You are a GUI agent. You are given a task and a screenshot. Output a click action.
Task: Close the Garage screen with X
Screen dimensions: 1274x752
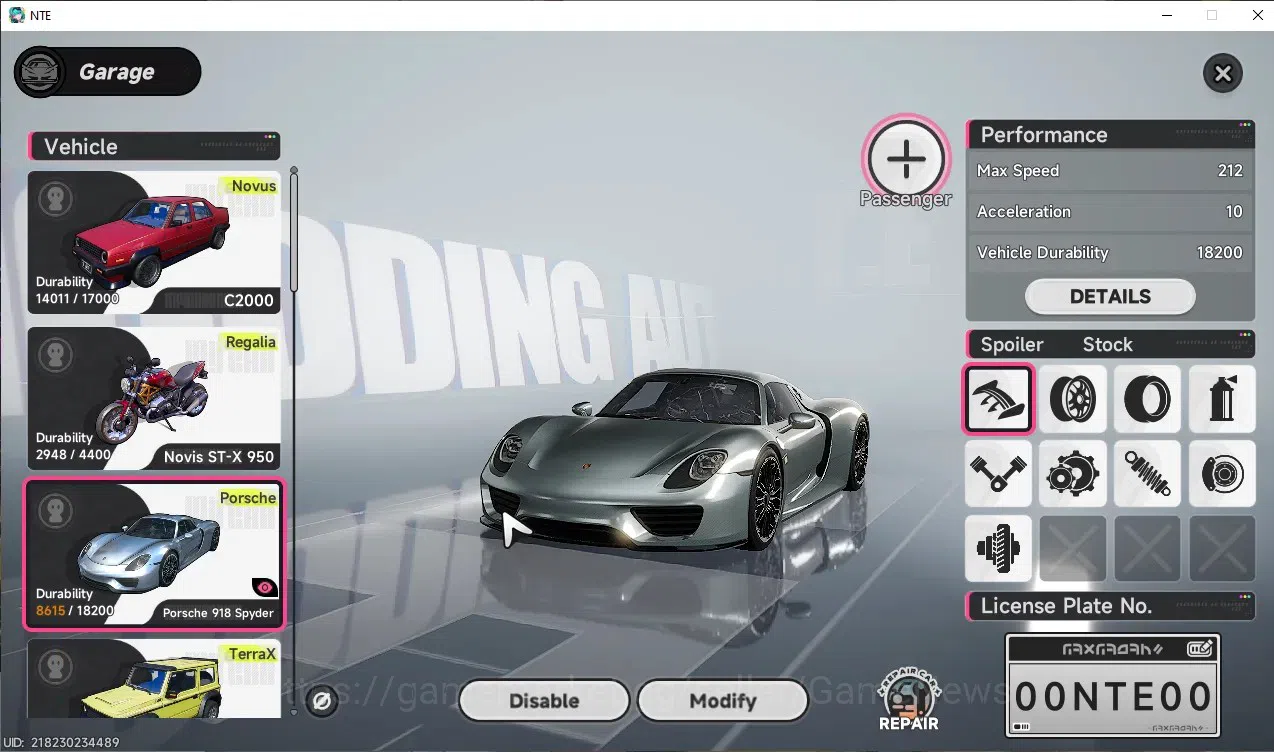[x=1222, y=73]
